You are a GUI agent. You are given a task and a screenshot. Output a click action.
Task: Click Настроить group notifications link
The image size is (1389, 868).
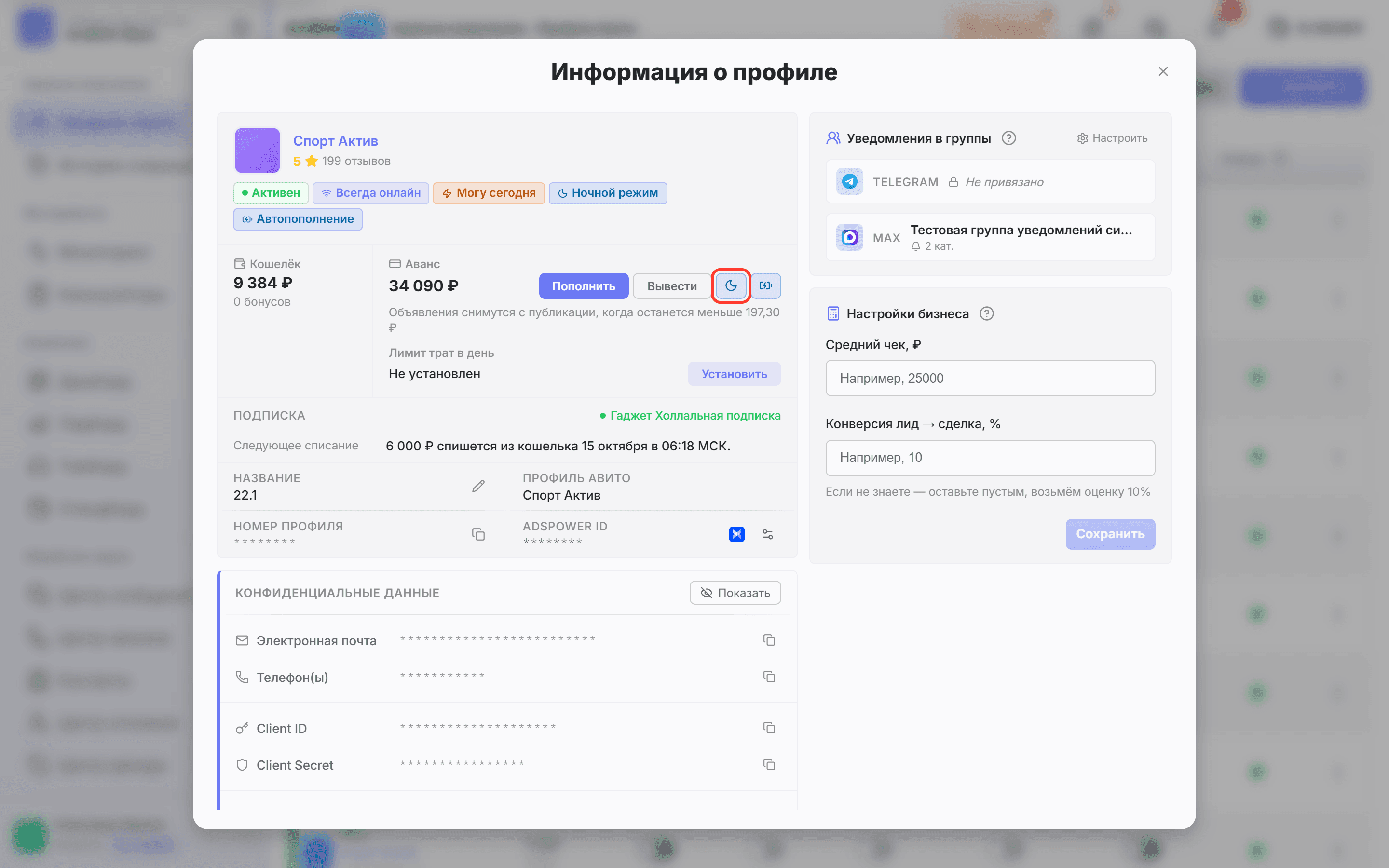[x=1112, y=138]
